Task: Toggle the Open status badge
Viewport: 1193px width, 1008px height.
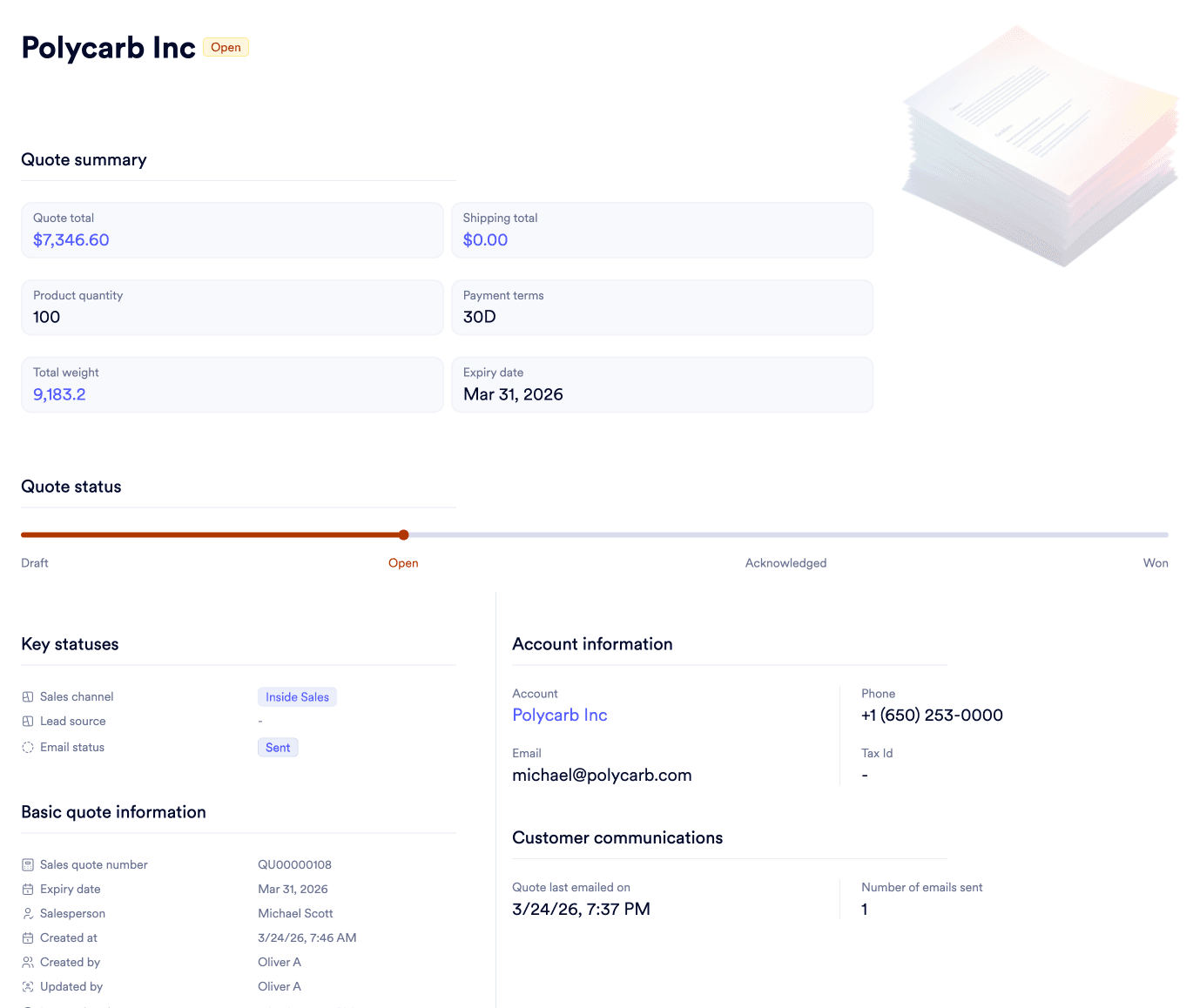Action: 226,47
